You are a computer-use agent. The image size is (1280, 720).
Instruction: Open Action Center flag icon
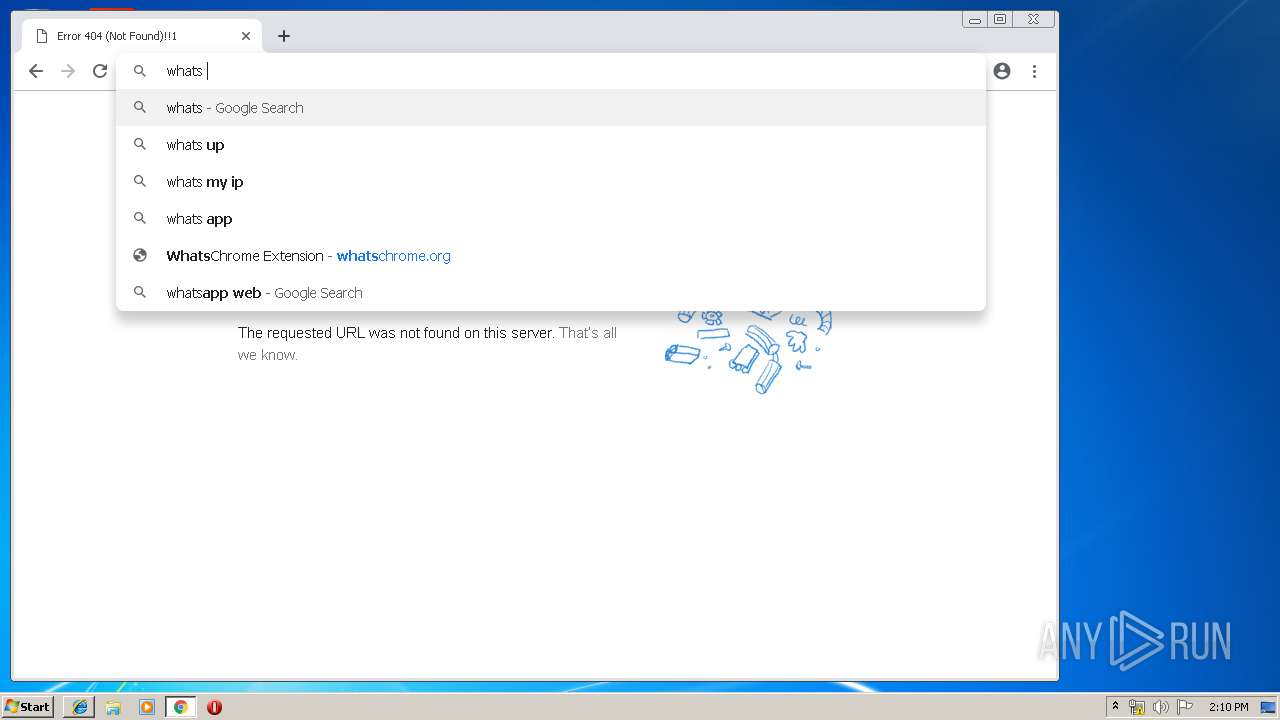[1185, 707]
